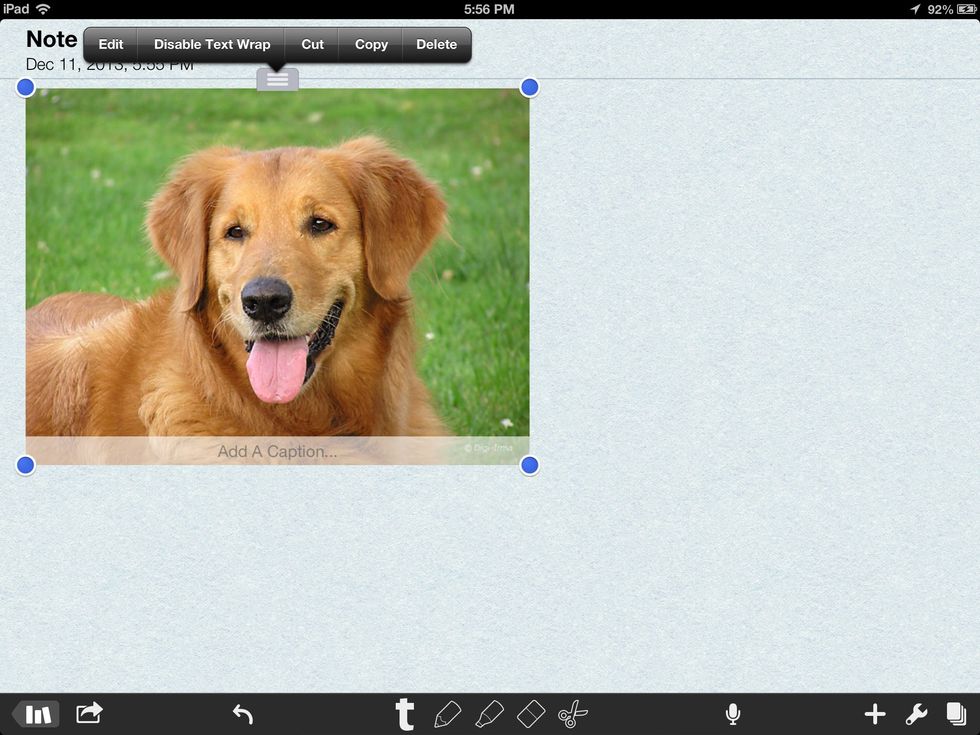This screenshot has height=735, width=980.
Task: Open the wrench settings tool
Action: coord(916,714)
